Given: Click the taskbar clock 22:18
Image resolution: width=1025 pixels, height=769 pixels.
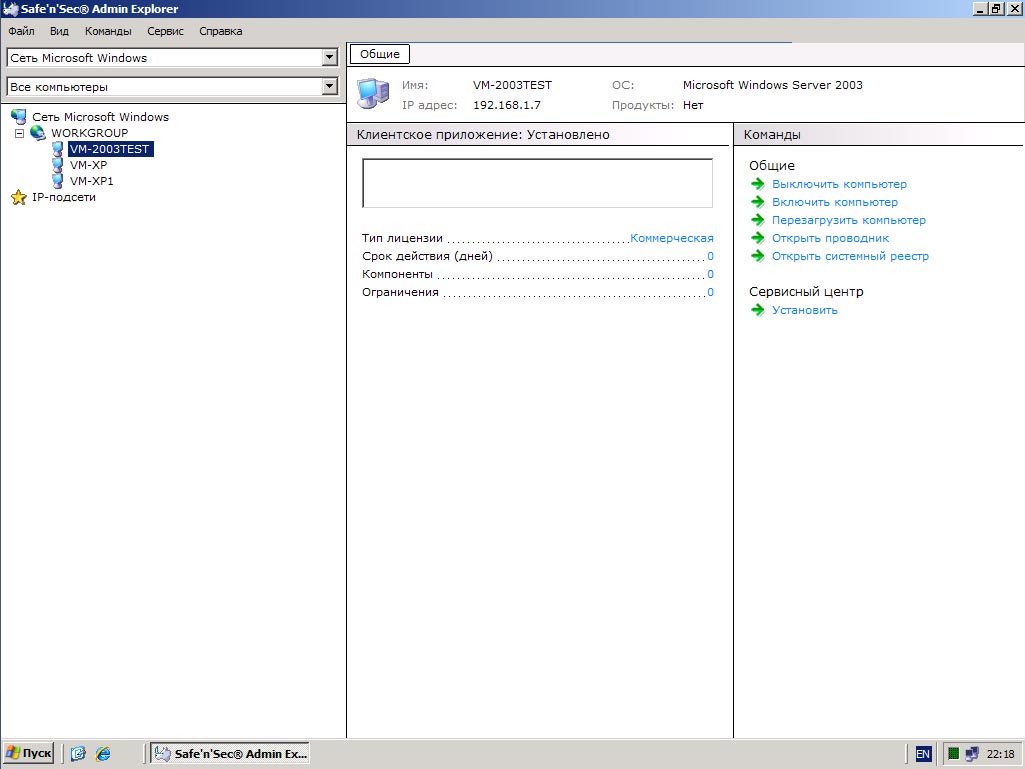Looking at the screenshot, I should (1000, 753).
